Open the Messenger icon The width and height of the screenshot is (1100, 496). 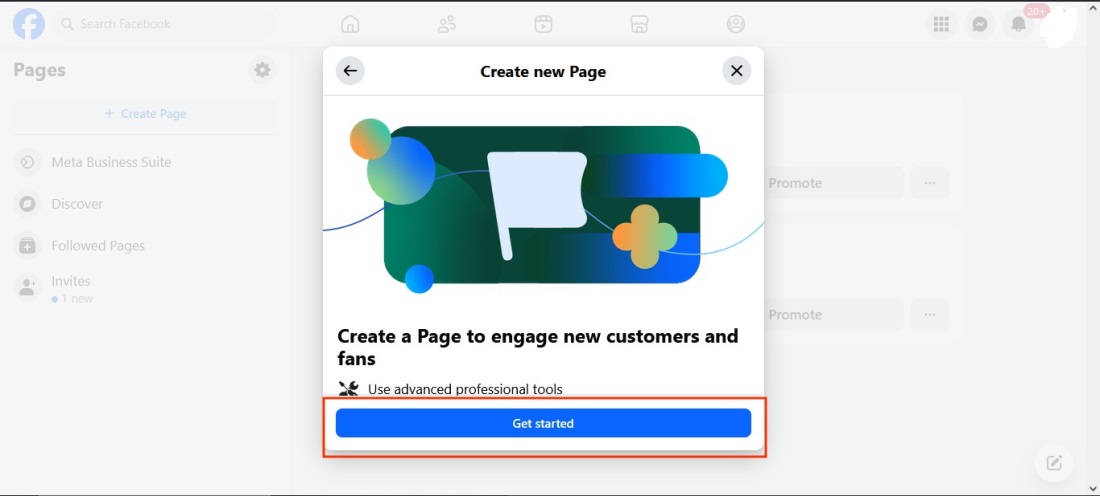click(980, 24)
